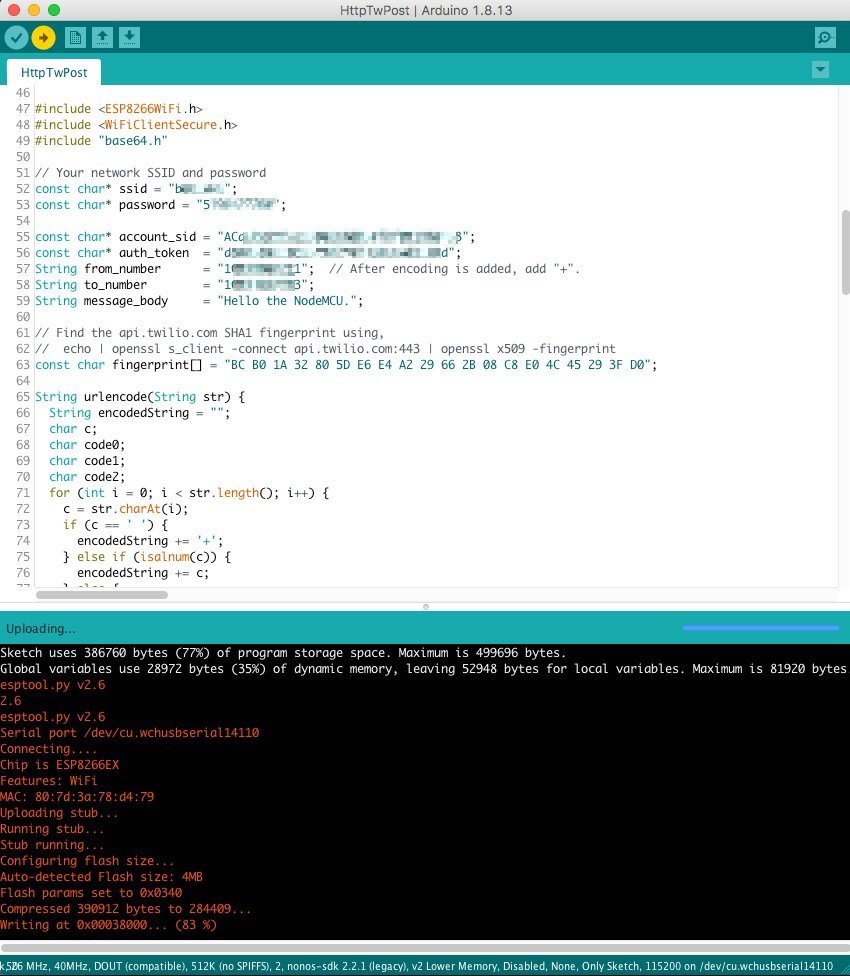Click the include "base64.h" line
The height and width of the screenshot is (976, 850).
pos(101,141)
